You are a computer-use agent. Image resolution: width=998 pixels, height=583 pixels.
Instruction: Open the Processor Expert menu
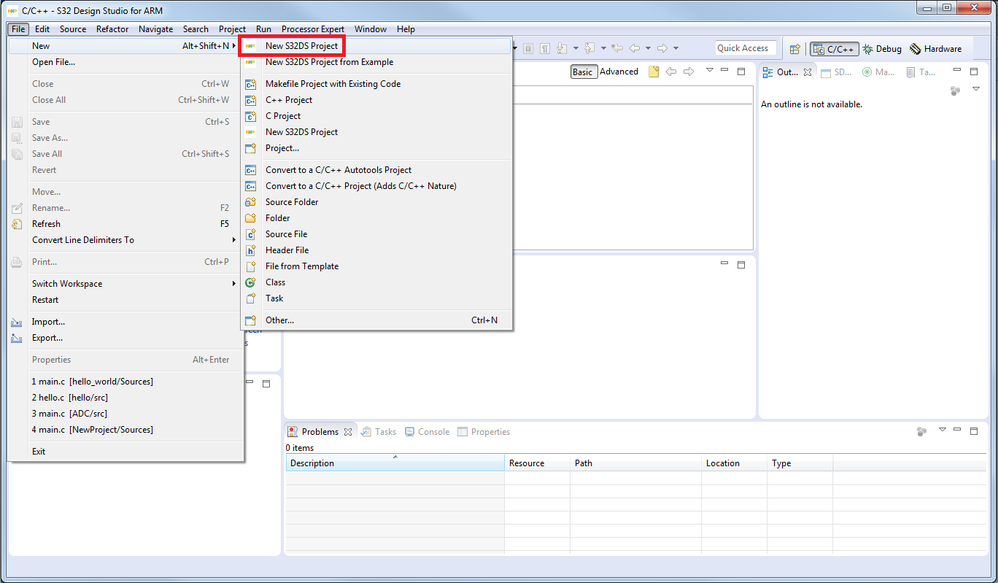tap(313, 29)
